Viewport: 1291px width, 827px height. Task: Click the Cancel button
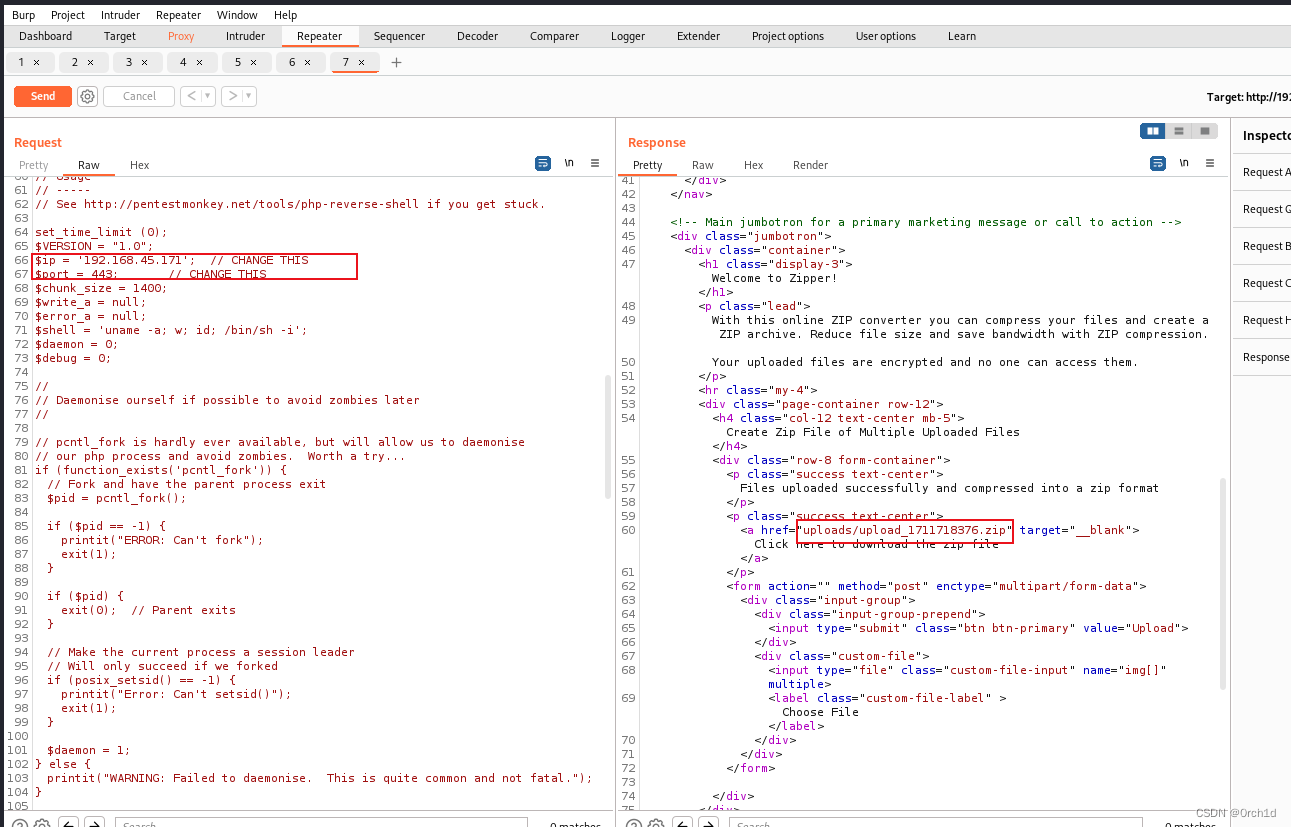[139, 96]
